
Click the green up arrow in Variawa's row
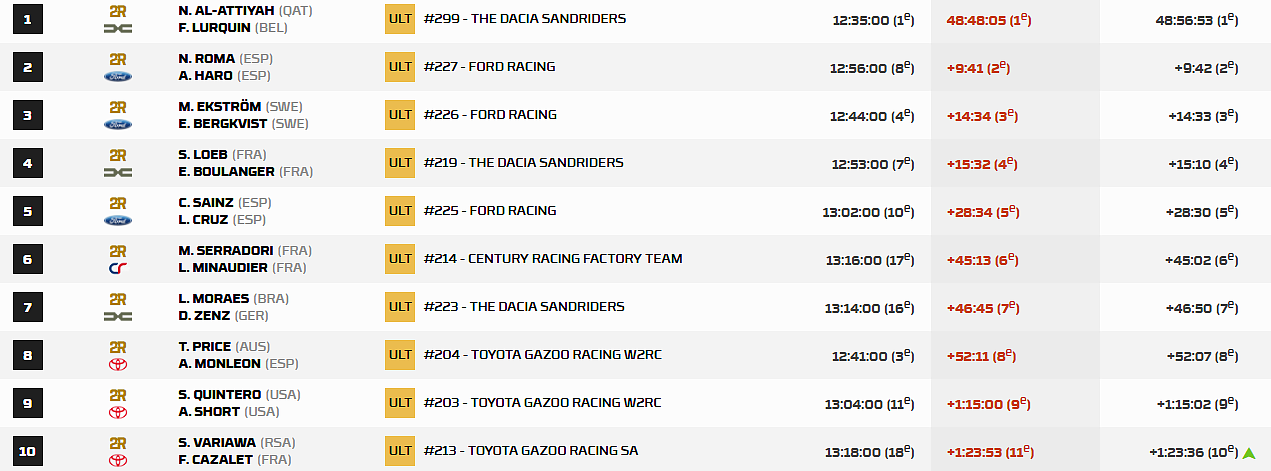(x=1248, y=452)
